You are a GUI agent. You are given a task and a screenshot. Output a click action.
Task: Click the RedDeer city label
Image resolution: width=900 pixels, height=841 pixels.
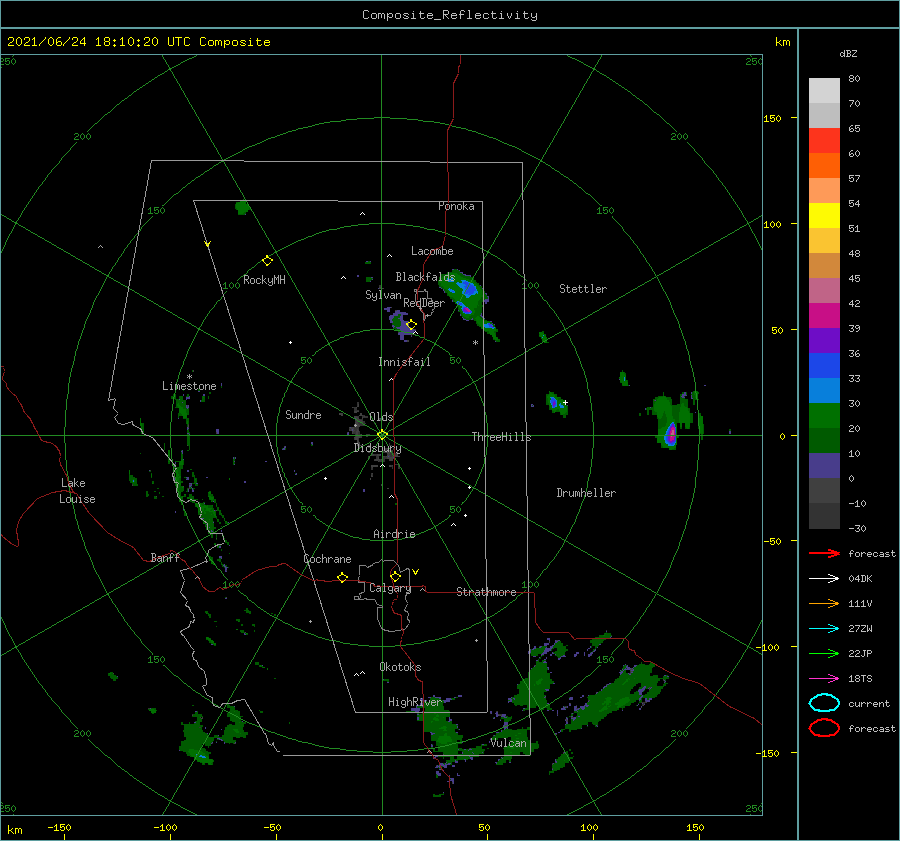[x=424, y=303]
